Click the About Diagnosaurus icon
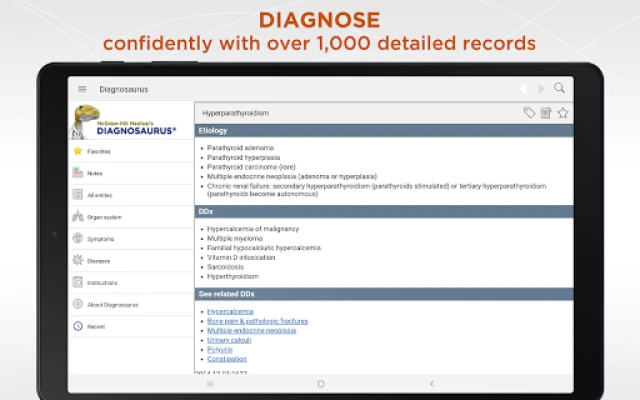This screenshot has width=640, height=400. pyautogui.click(x=78, y=304)
